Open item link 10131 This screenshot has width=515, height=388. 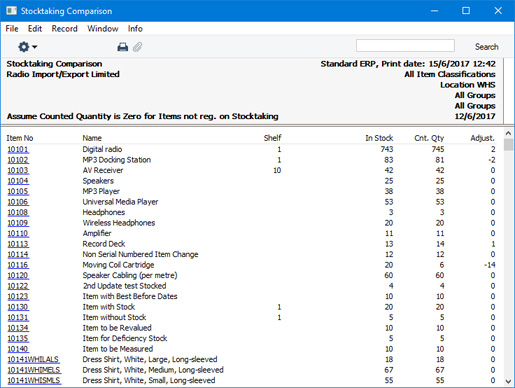point(18,317)
